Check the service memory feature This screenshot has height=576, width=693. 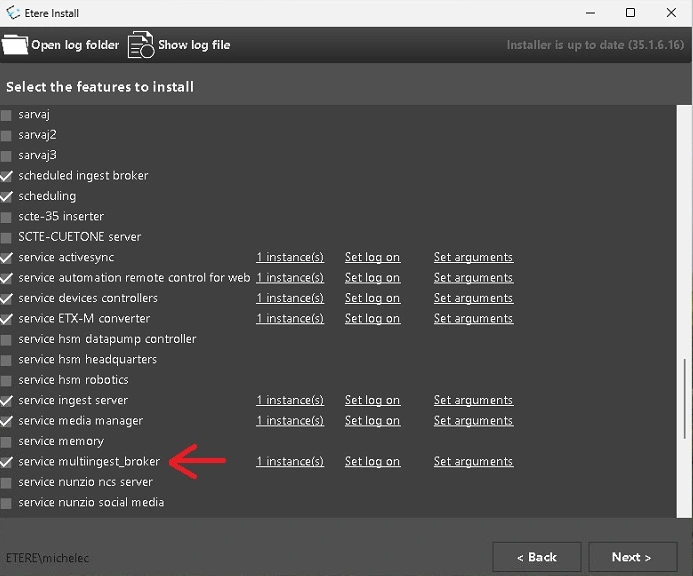click(x=7, y=442)
